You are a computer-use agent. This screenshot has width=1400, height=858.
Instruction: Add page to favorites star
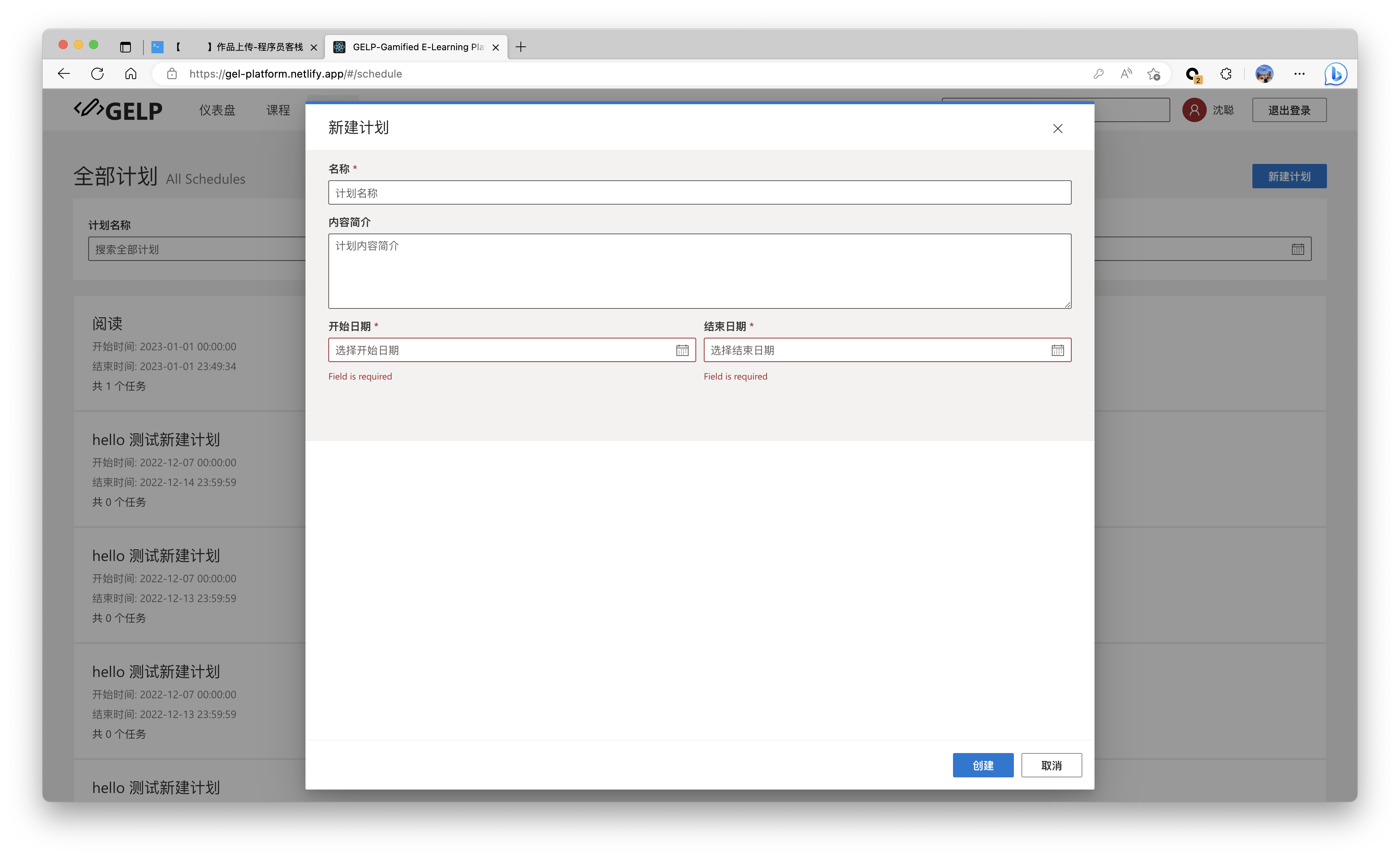point(1153,74)
